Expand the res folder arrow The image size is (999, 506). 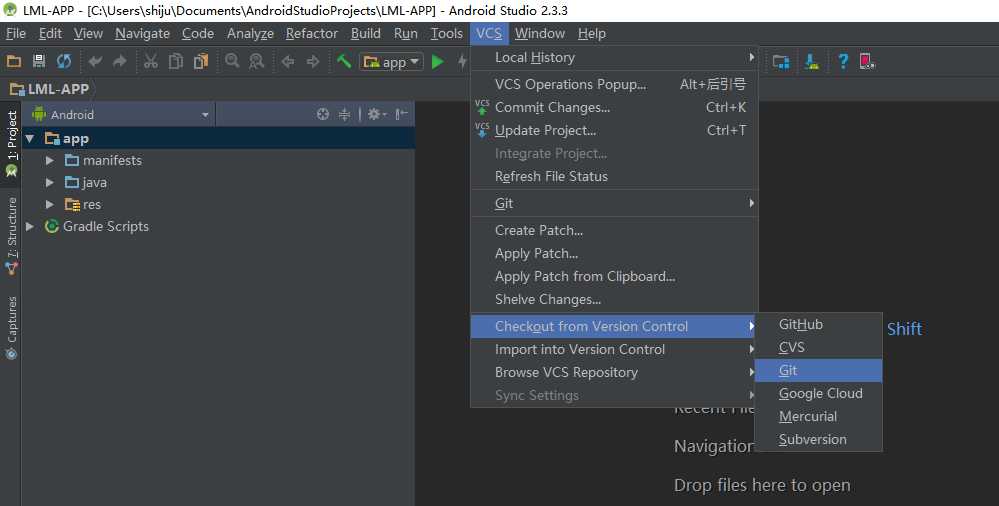[50, 205]
